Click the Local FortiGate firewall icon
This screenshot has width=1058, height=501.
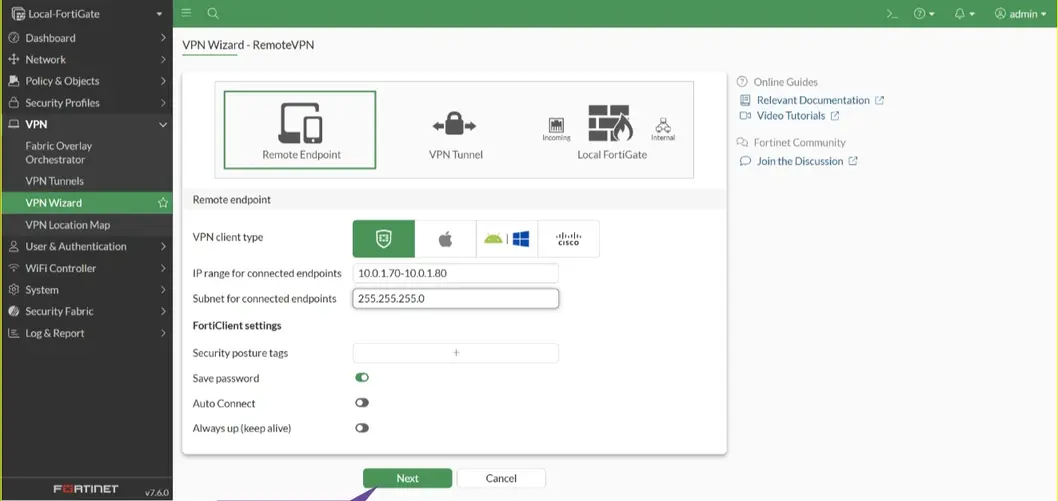[611, 123]
